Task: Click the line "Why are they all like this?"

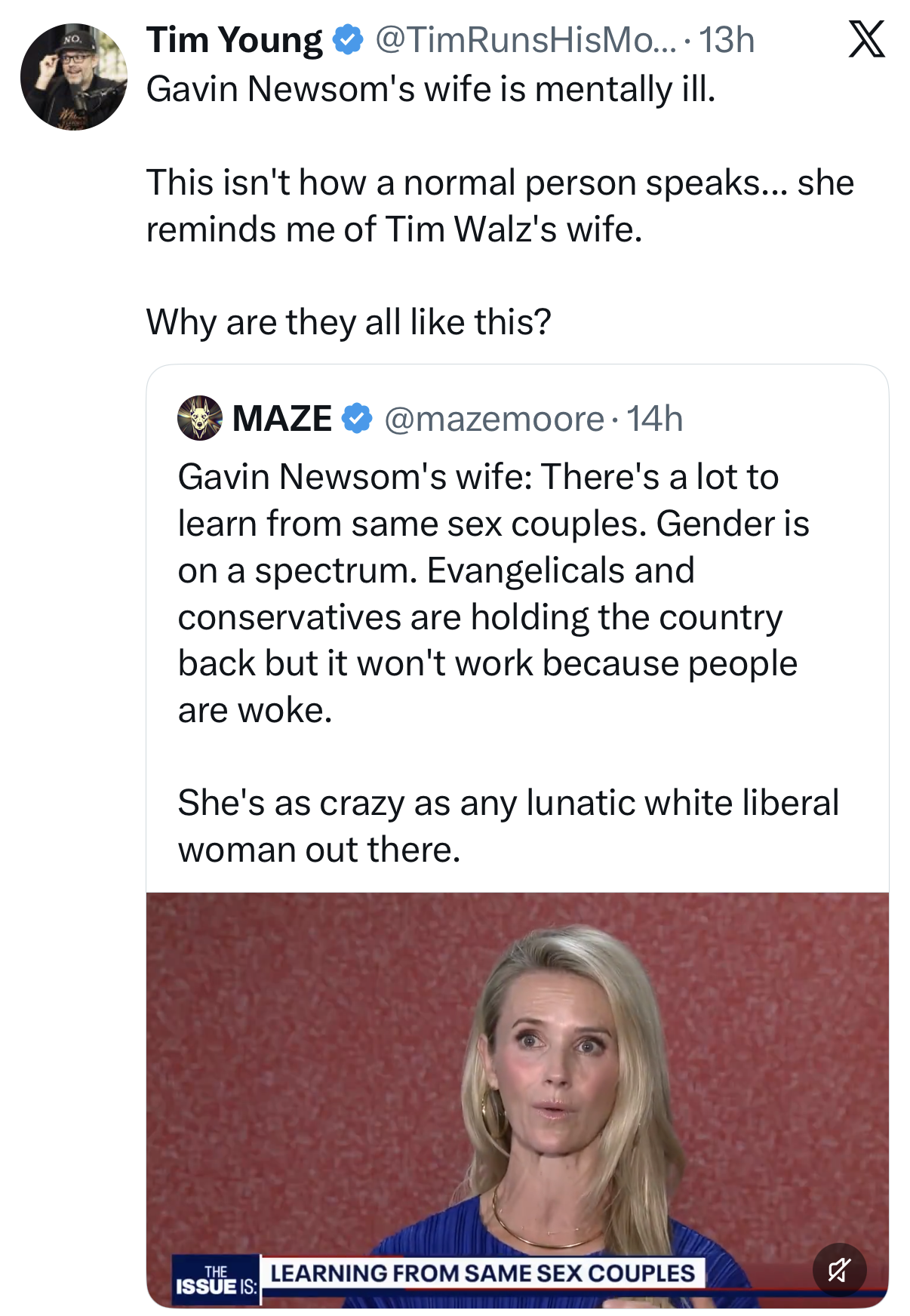Action: coord(349,322)
